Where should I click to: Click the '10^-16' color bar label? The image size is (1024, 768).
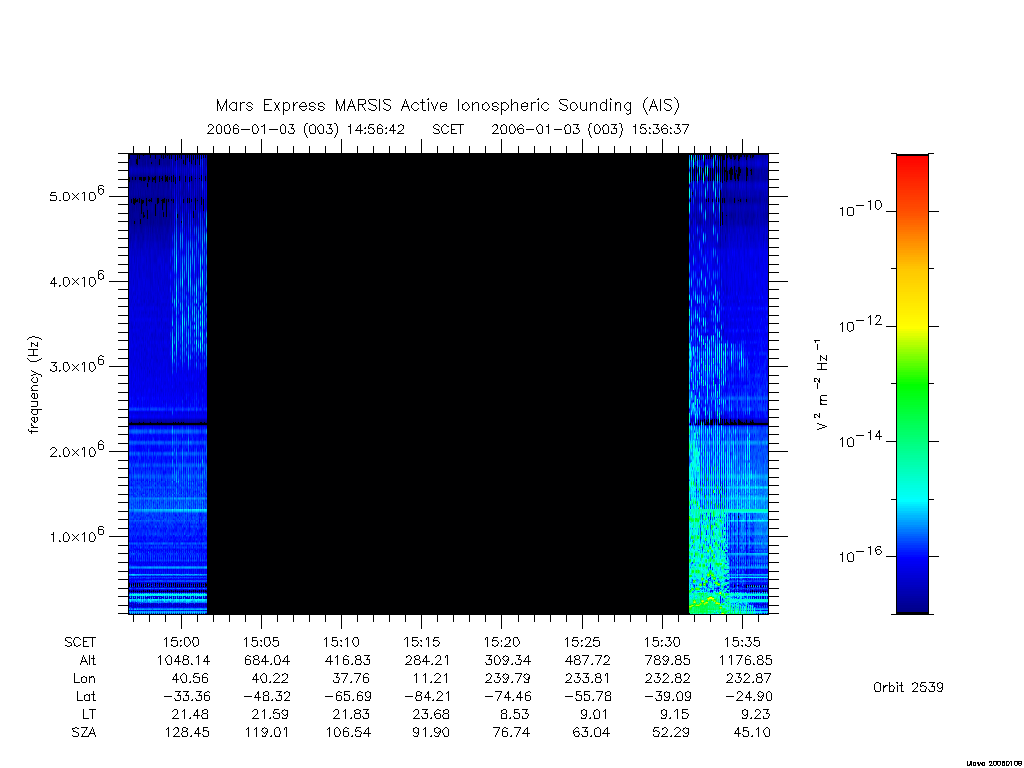click(x=861, y=554)
